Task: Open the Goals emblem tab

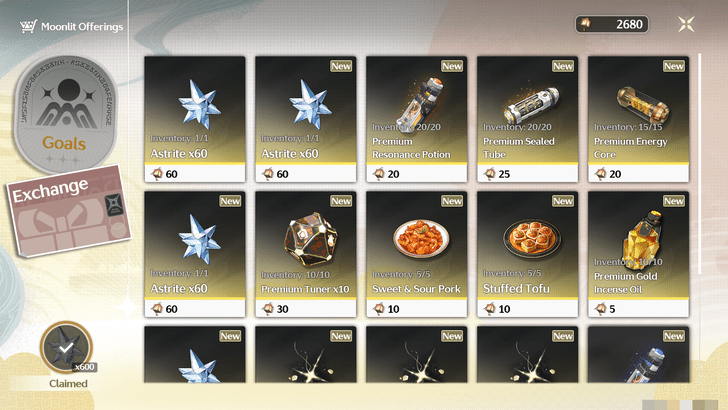Action: coord(66,114)
